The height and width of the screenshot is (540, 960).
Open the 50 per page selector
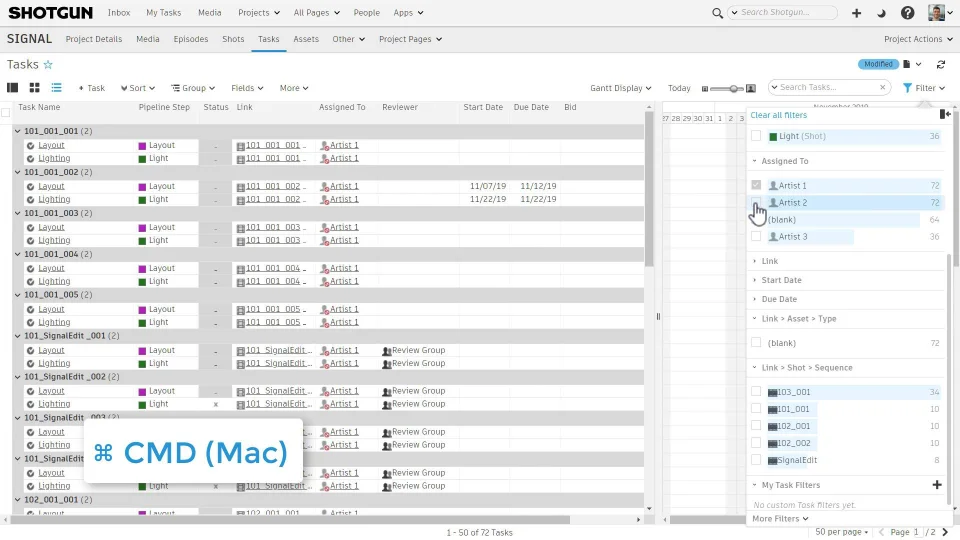coord(841,532)
